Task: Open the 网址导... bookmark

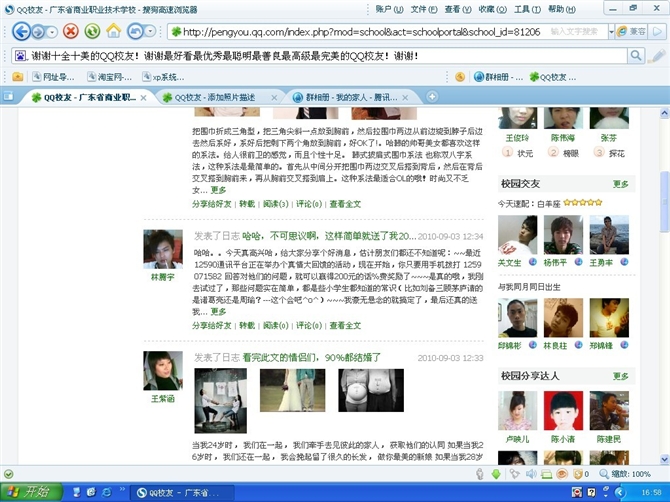Action: click(x=53, y=77)
